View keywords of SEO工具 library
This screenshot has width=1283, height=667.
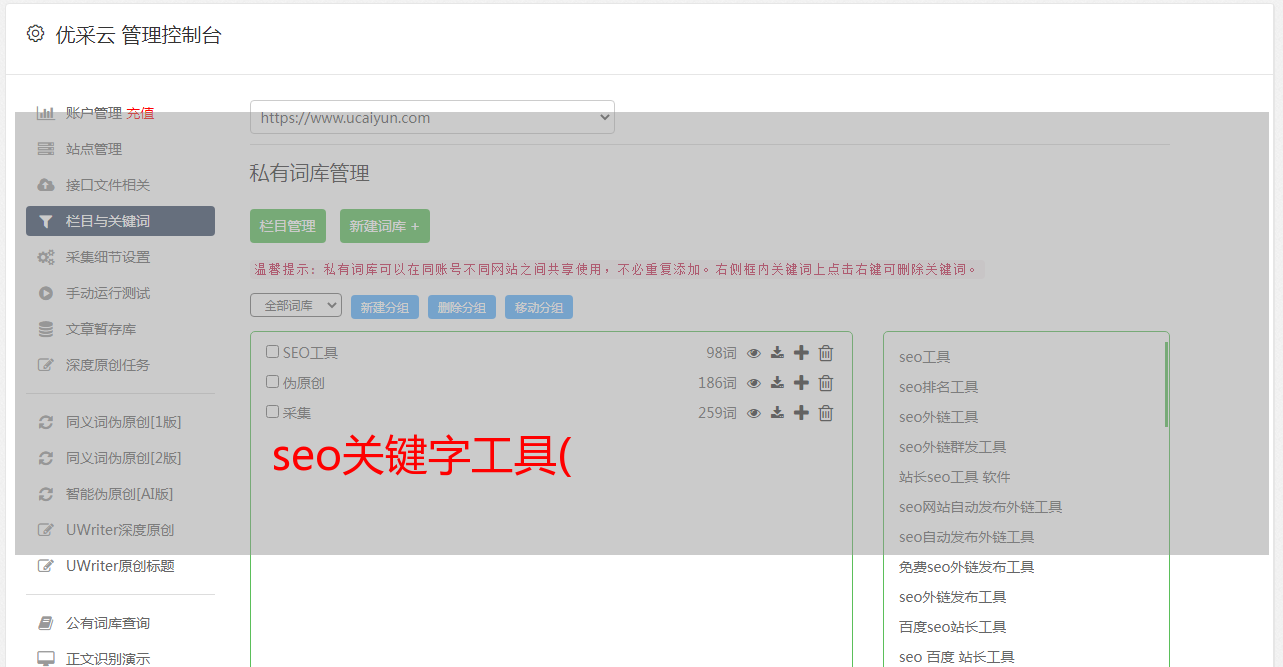(x=754, y=353)
